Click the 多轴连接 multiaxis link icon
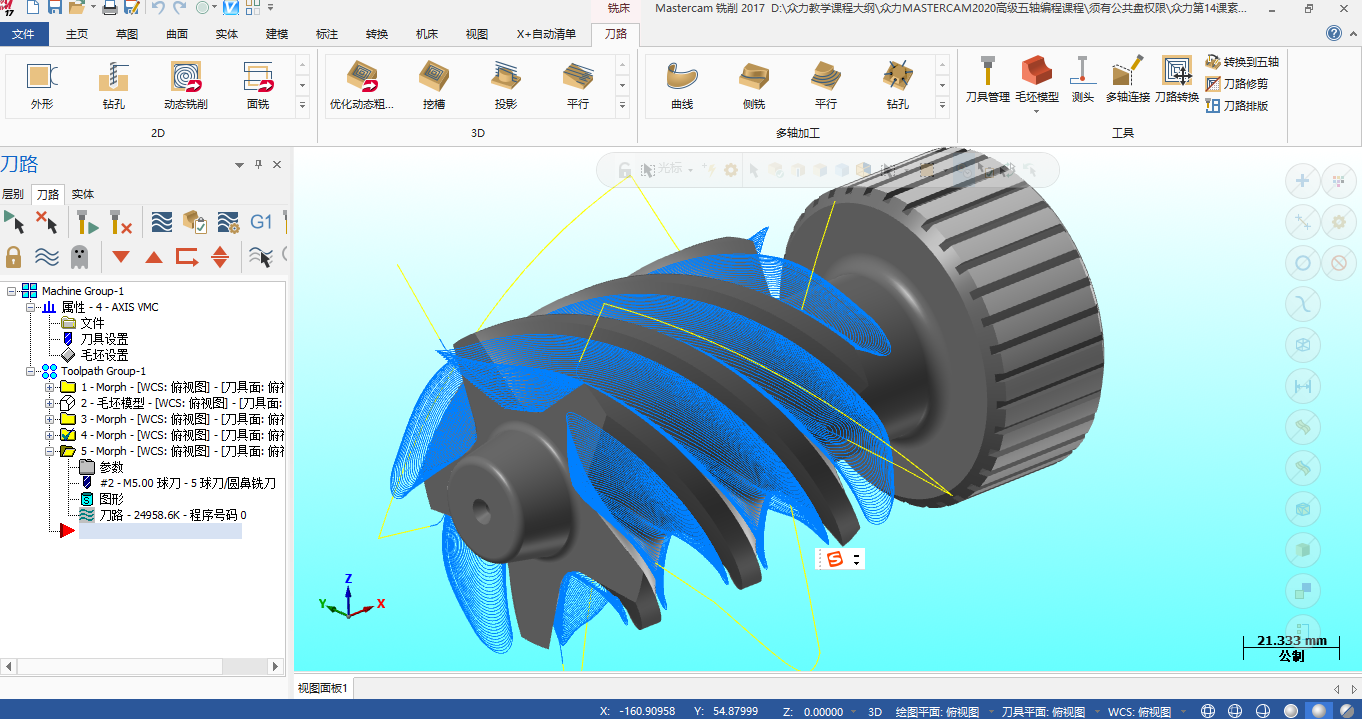 [1127, 76]
